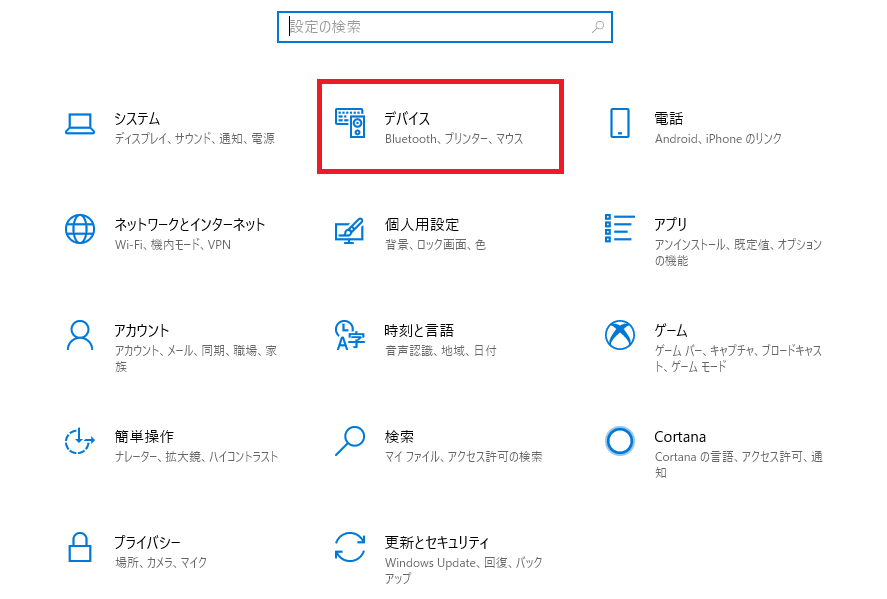Click the Apps (アプリ) list icon

(x=620, y=229)
